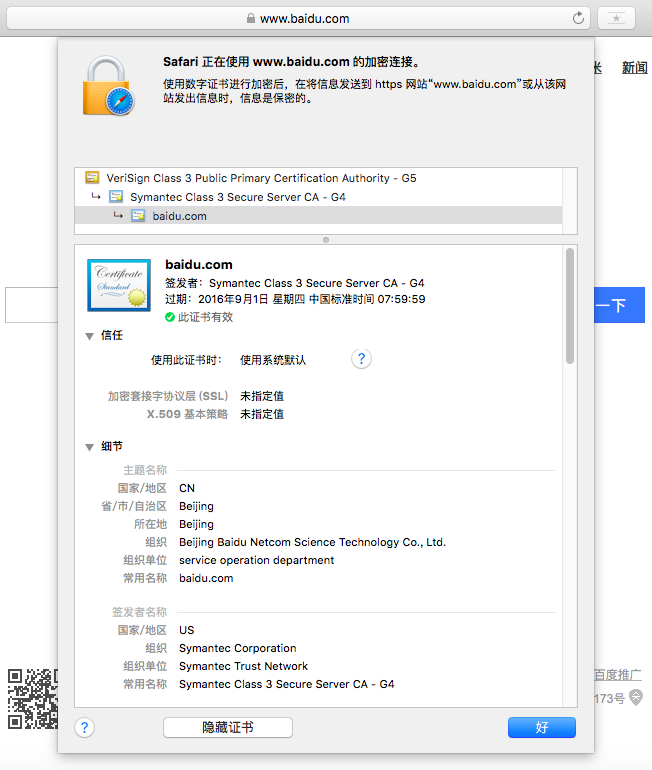This screenshot has height=770, width=652.
Task: Open the Top Sites star button
Action: [x=616, y=19]
